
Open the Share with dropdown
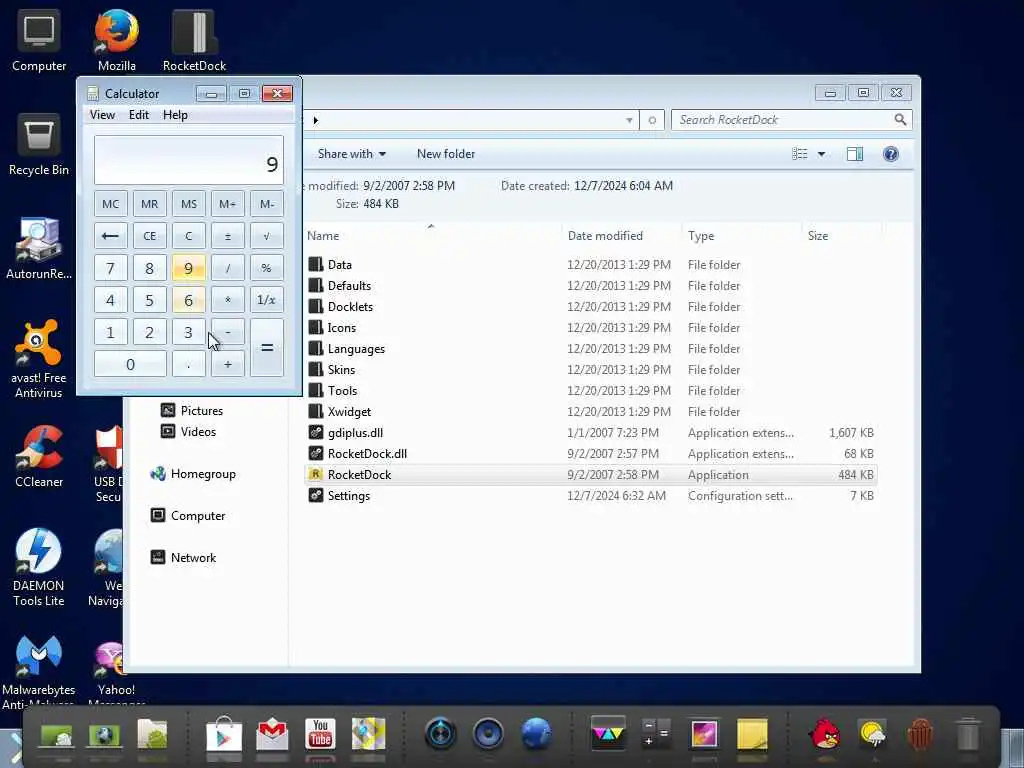pos(352,154)
